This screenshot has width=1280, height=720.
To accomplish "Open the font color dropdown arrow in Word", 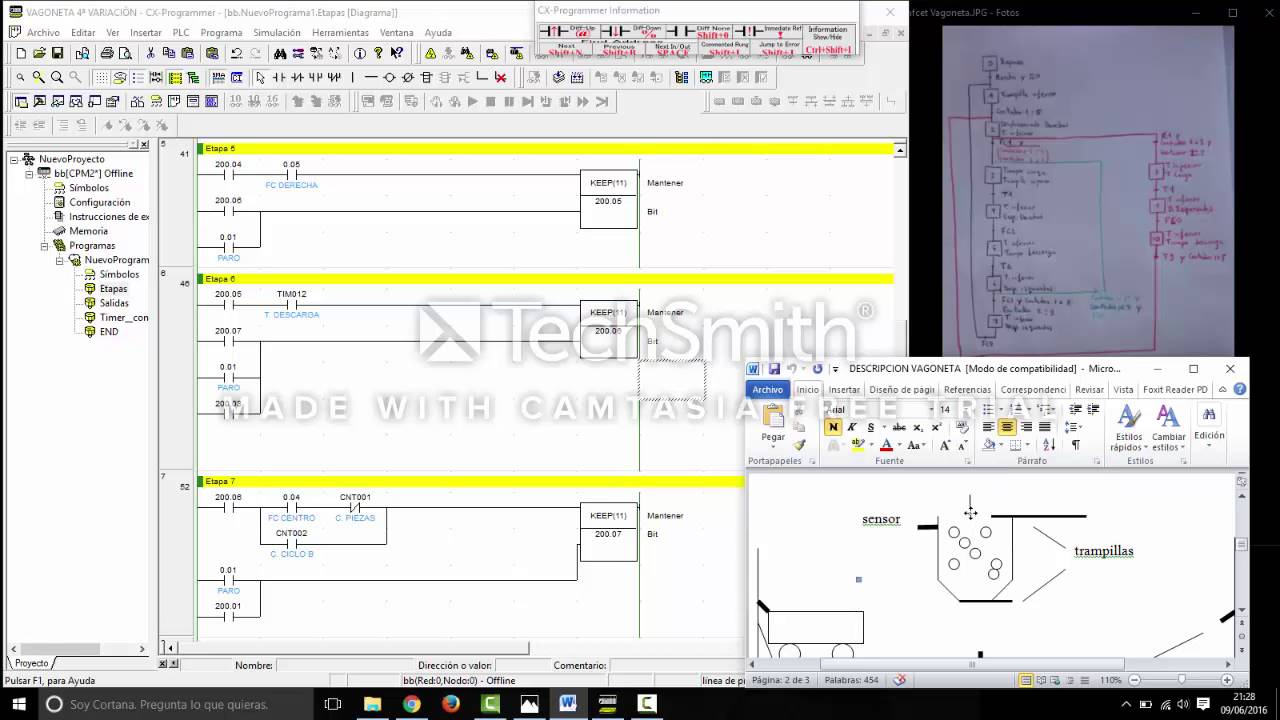I will 900,445.
